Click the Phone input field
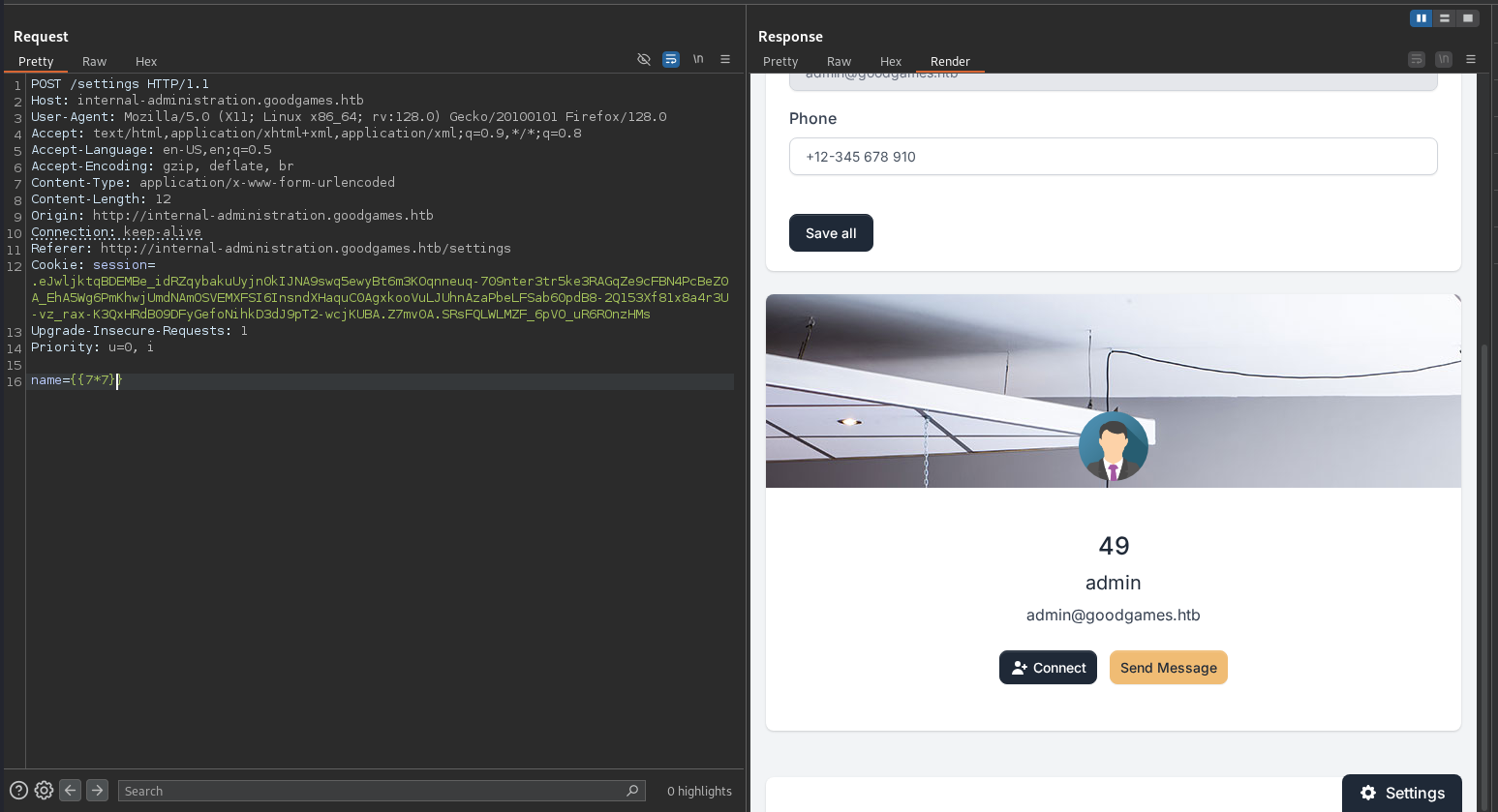This screenshot has width=1498, height=812. tap(1113, 156)
